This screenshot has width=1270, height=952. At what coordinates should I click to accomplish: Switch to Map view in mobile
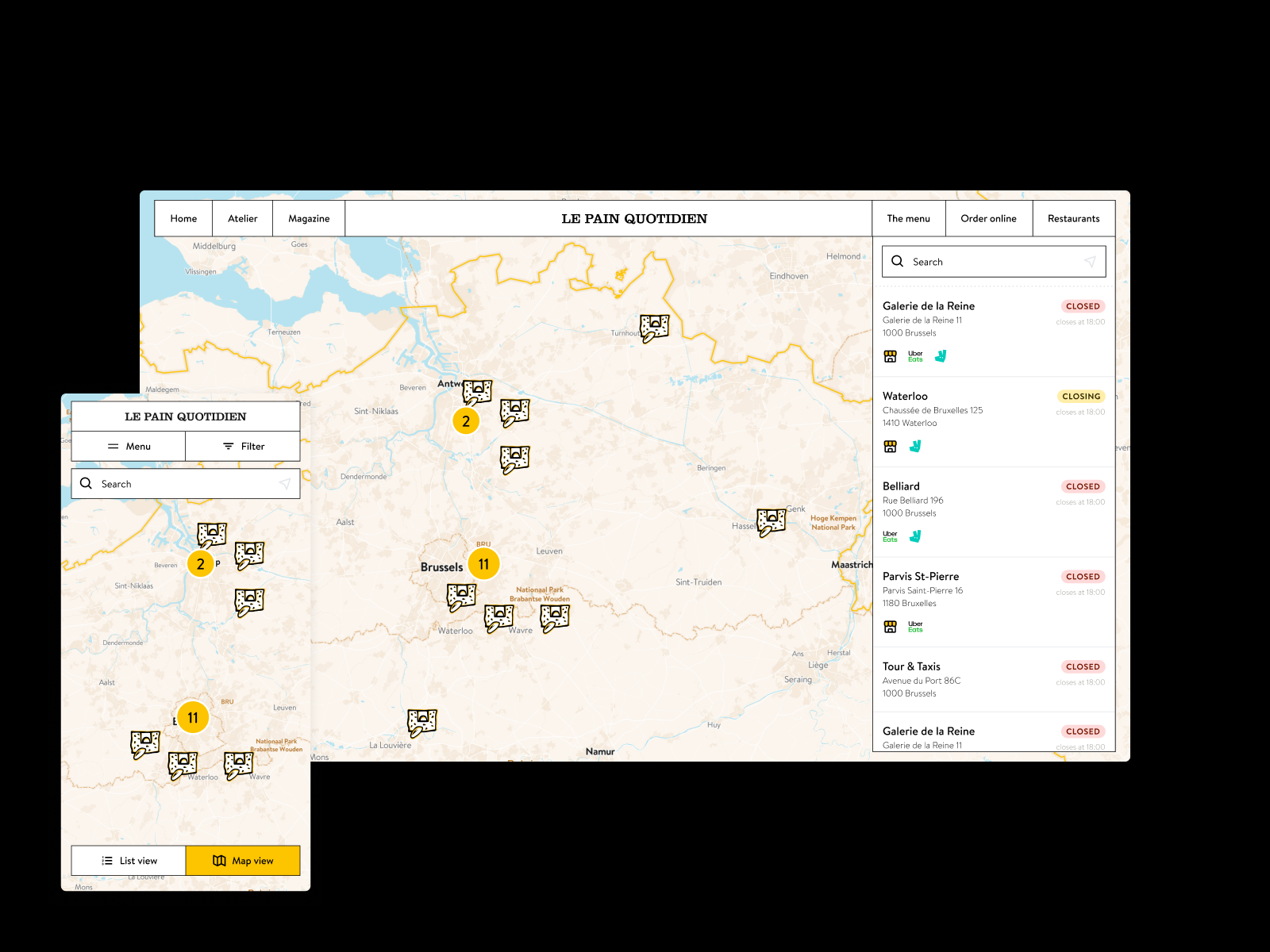click(243, 861)
